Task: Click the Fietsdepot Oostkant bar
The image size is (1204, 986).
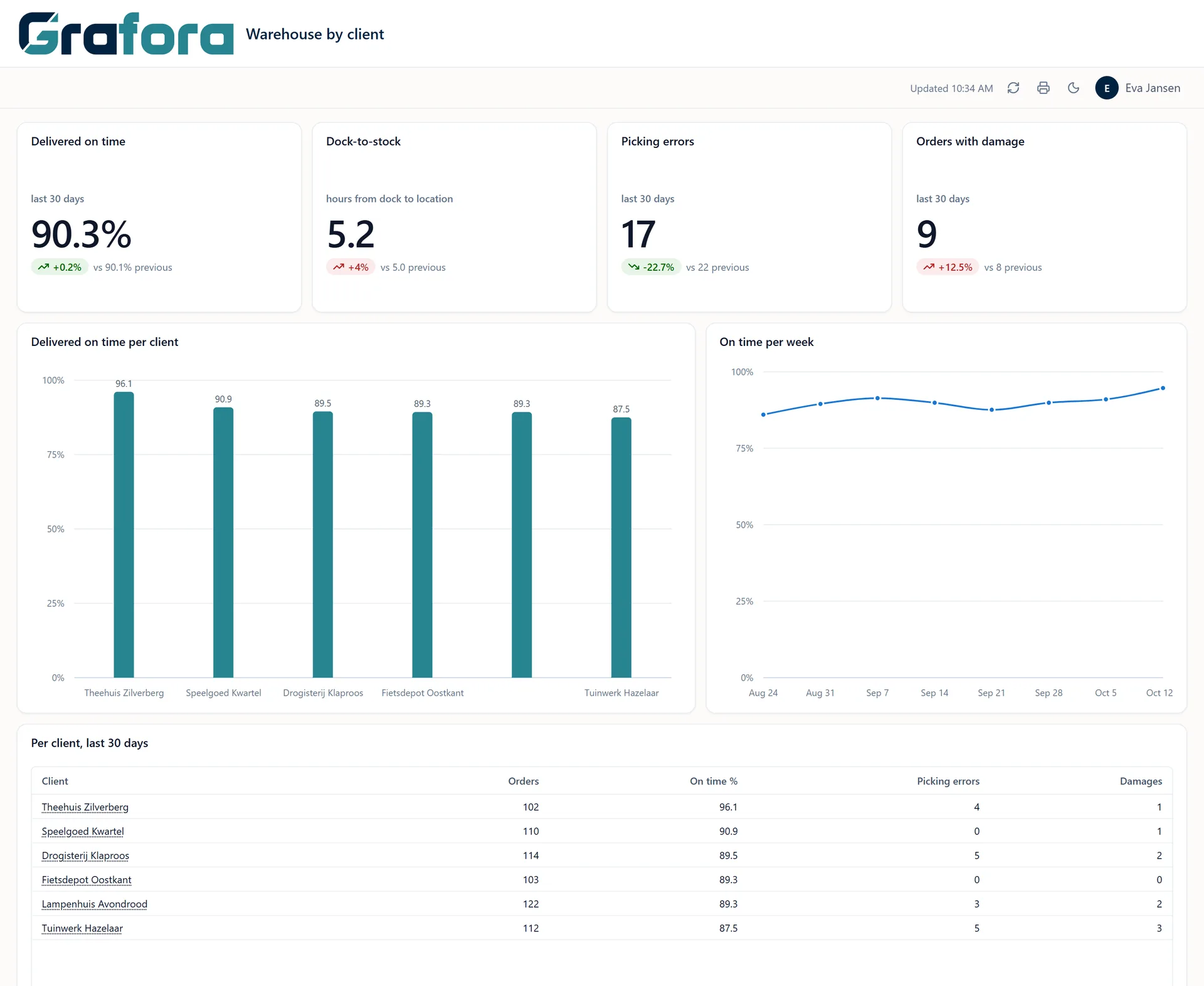Action: click(x=422, y=545)
